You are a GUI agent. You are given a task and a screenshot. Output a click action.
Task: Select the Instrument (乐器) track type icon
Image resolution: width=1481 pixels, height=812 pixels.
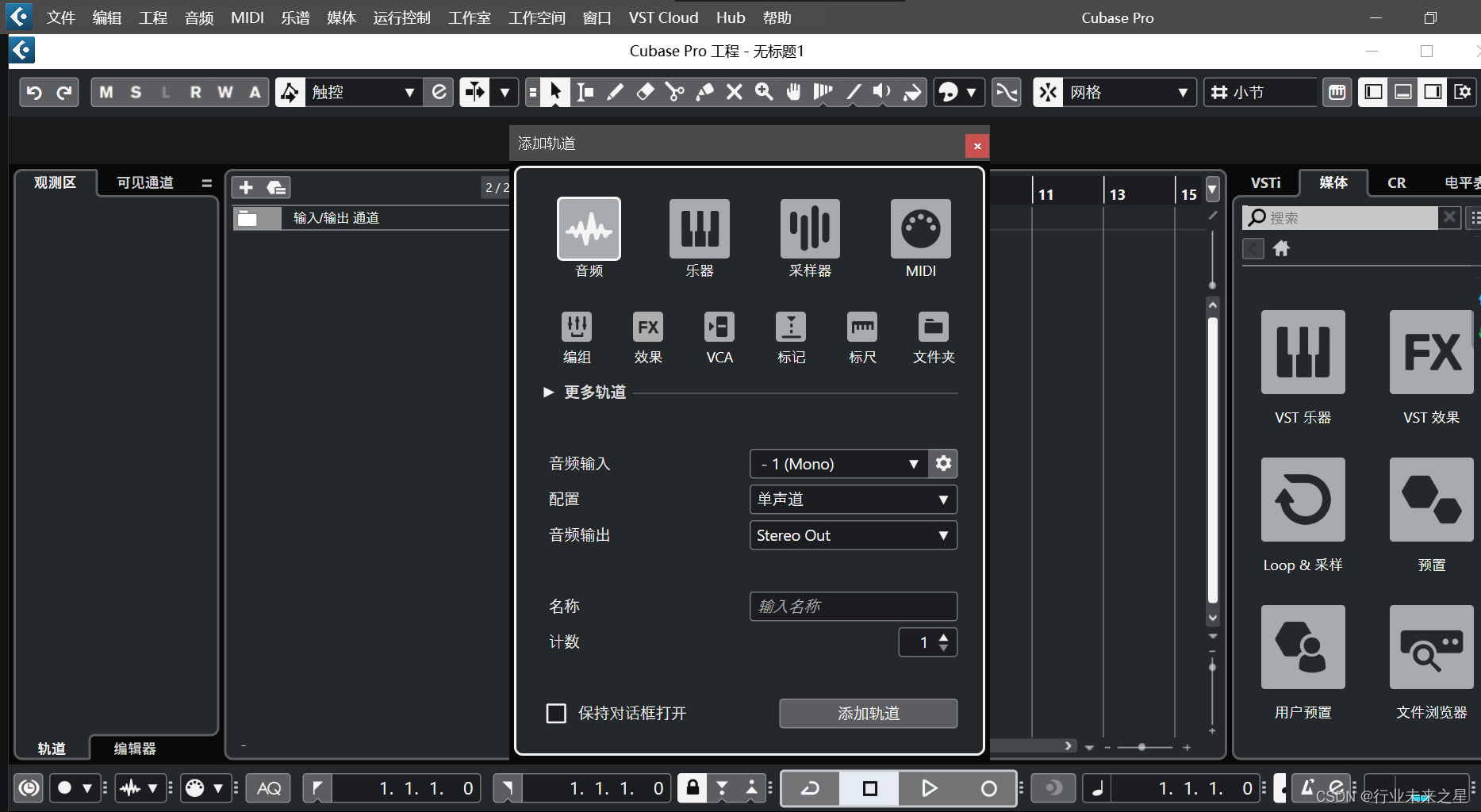pos(699,229)
